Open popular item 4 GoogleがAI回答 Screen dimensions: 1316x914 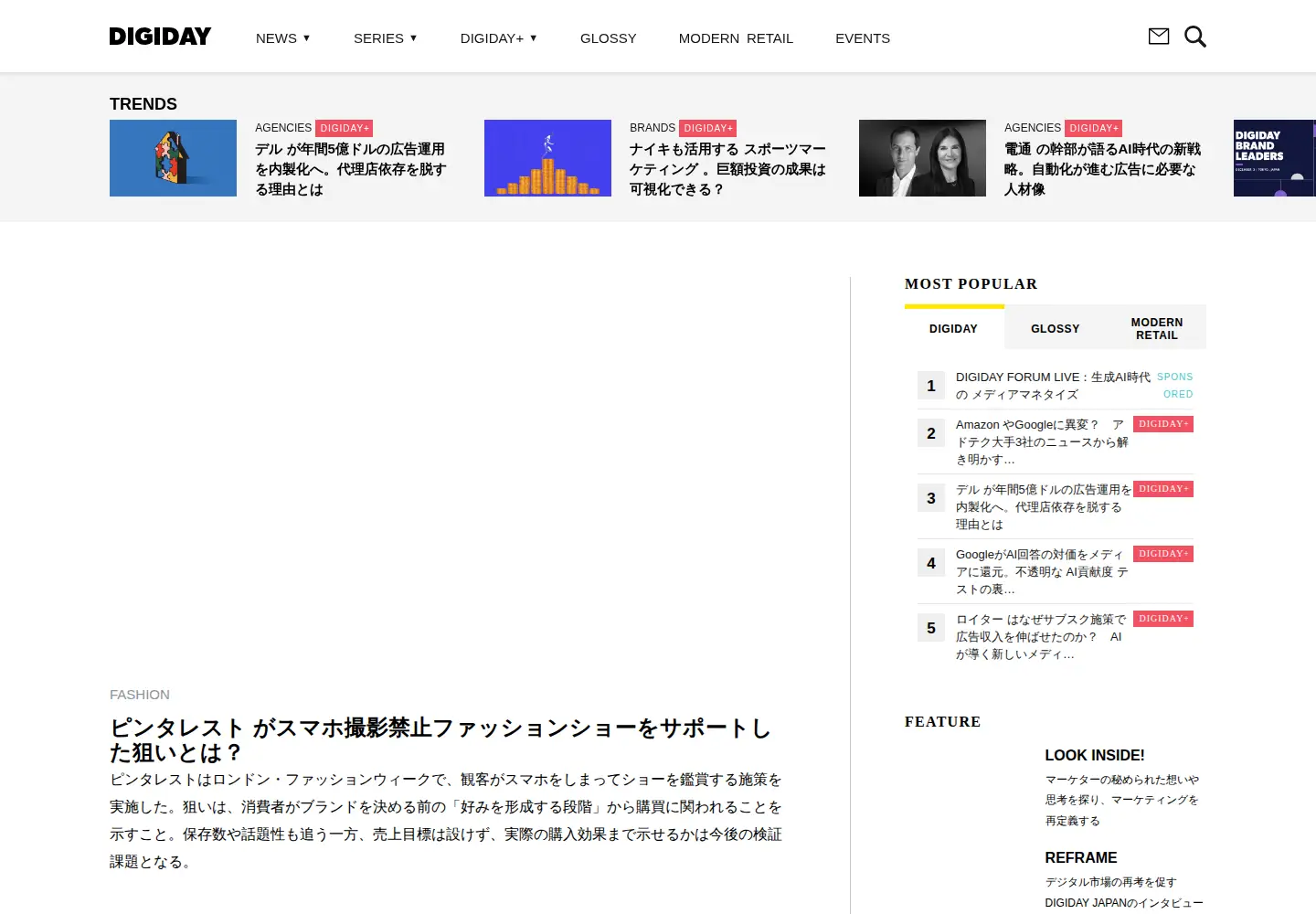pos(1042,572)
